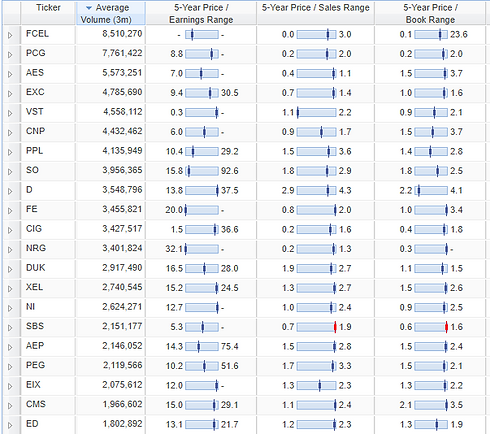This screenshot has width=490, height=434.
Task: Click volume value 8,510,270
Action: 122,34
